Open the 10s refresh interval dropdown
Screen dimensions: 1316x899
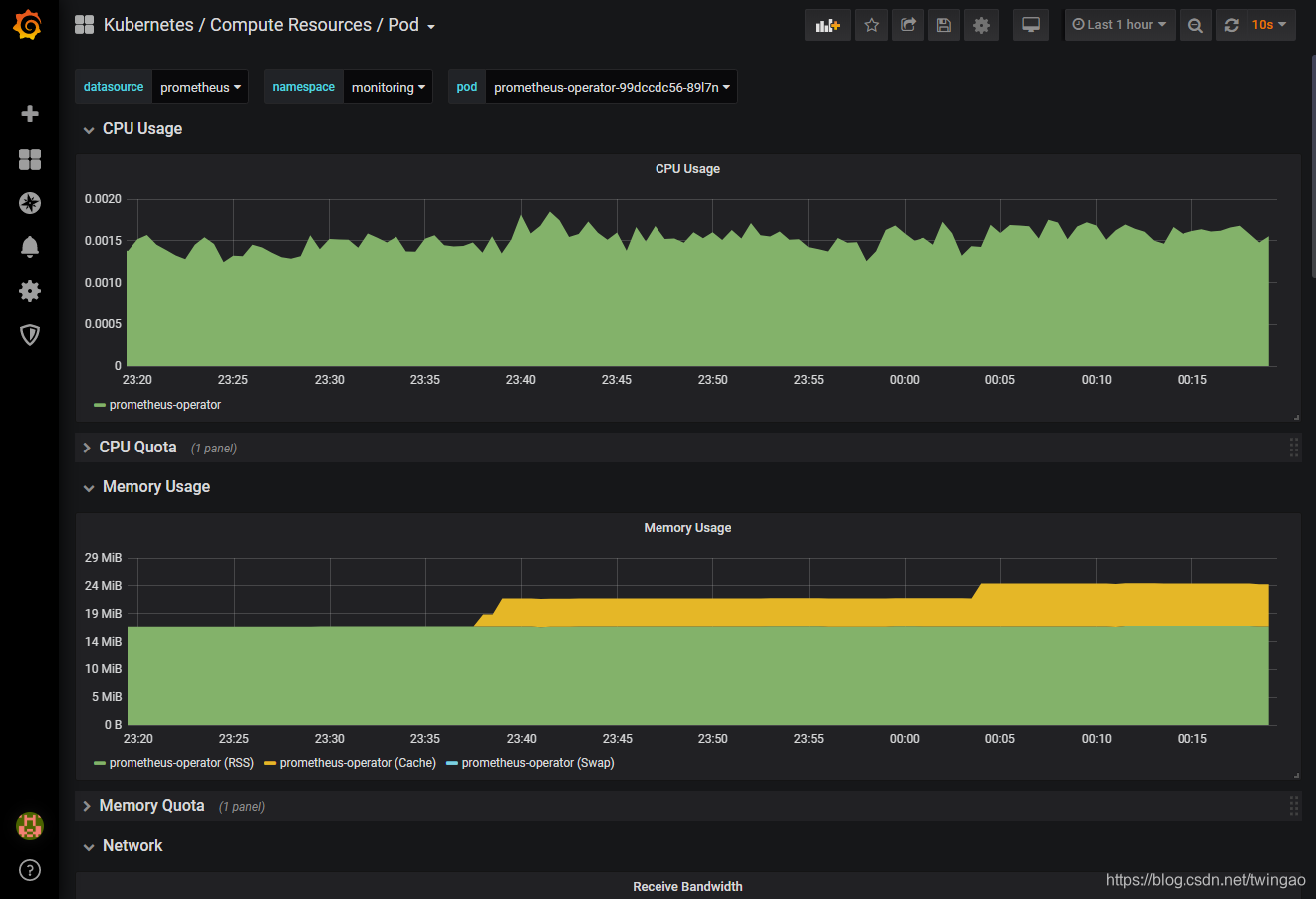tap(1270, 25)
